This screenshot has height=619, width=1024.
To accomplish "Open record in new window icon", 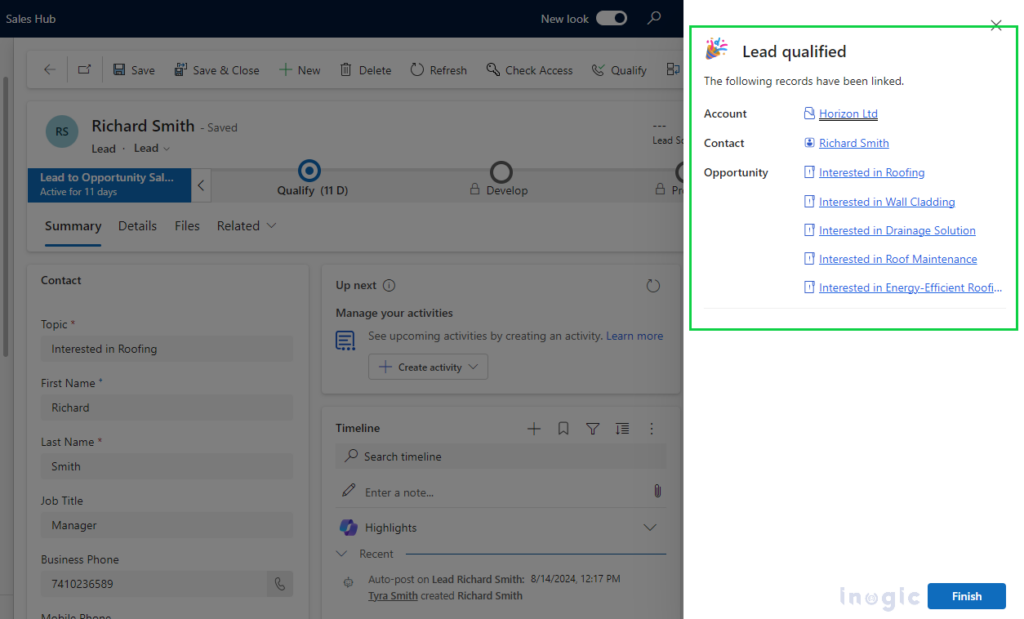I will (x=84, y=70).
